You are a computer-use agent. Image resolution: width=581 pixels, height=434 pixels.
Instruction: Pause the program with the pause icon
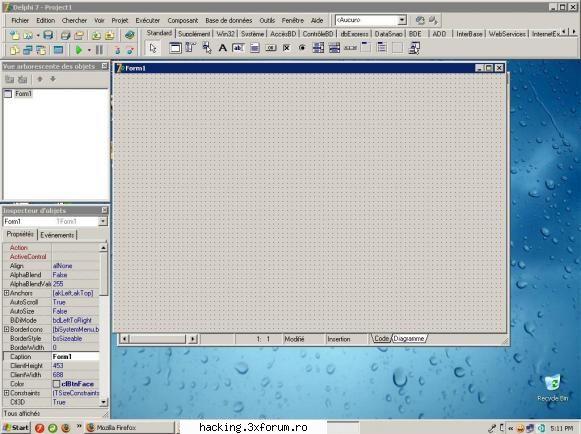pyautogui.click(x=99, y=50)
